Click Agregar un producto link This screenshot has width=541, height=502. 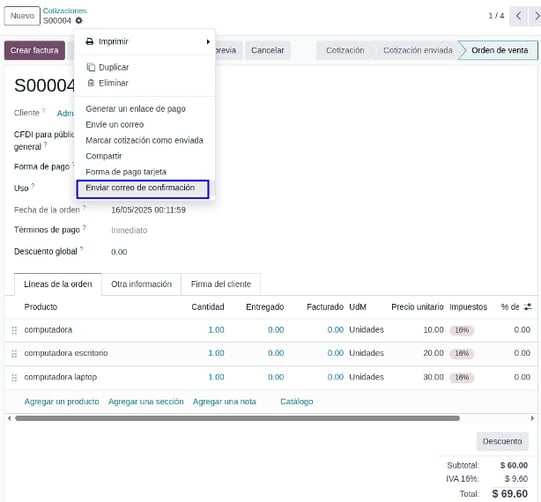(x=62, y=402)
